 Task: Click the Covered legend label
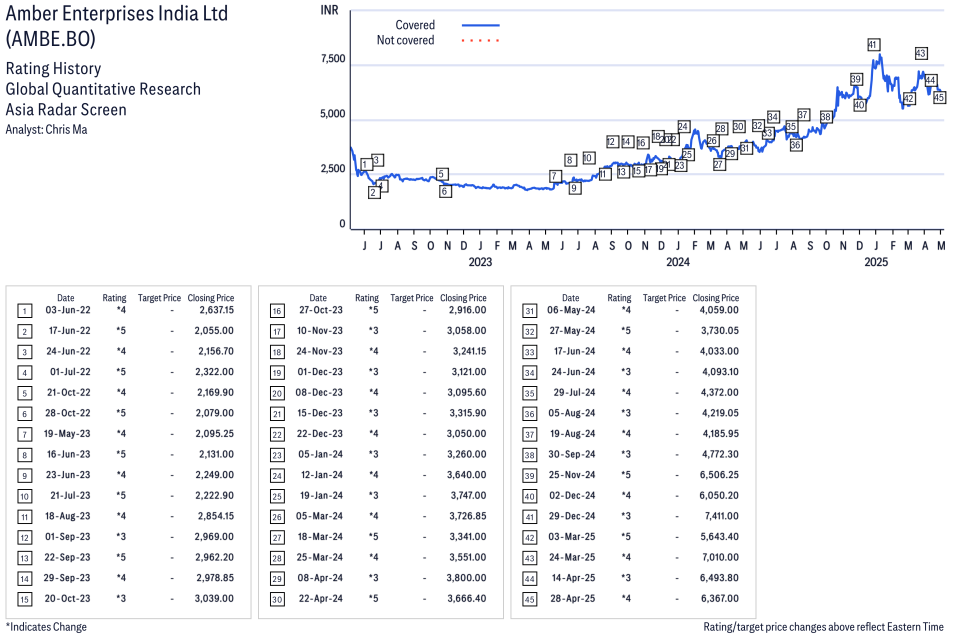(415, 25)
